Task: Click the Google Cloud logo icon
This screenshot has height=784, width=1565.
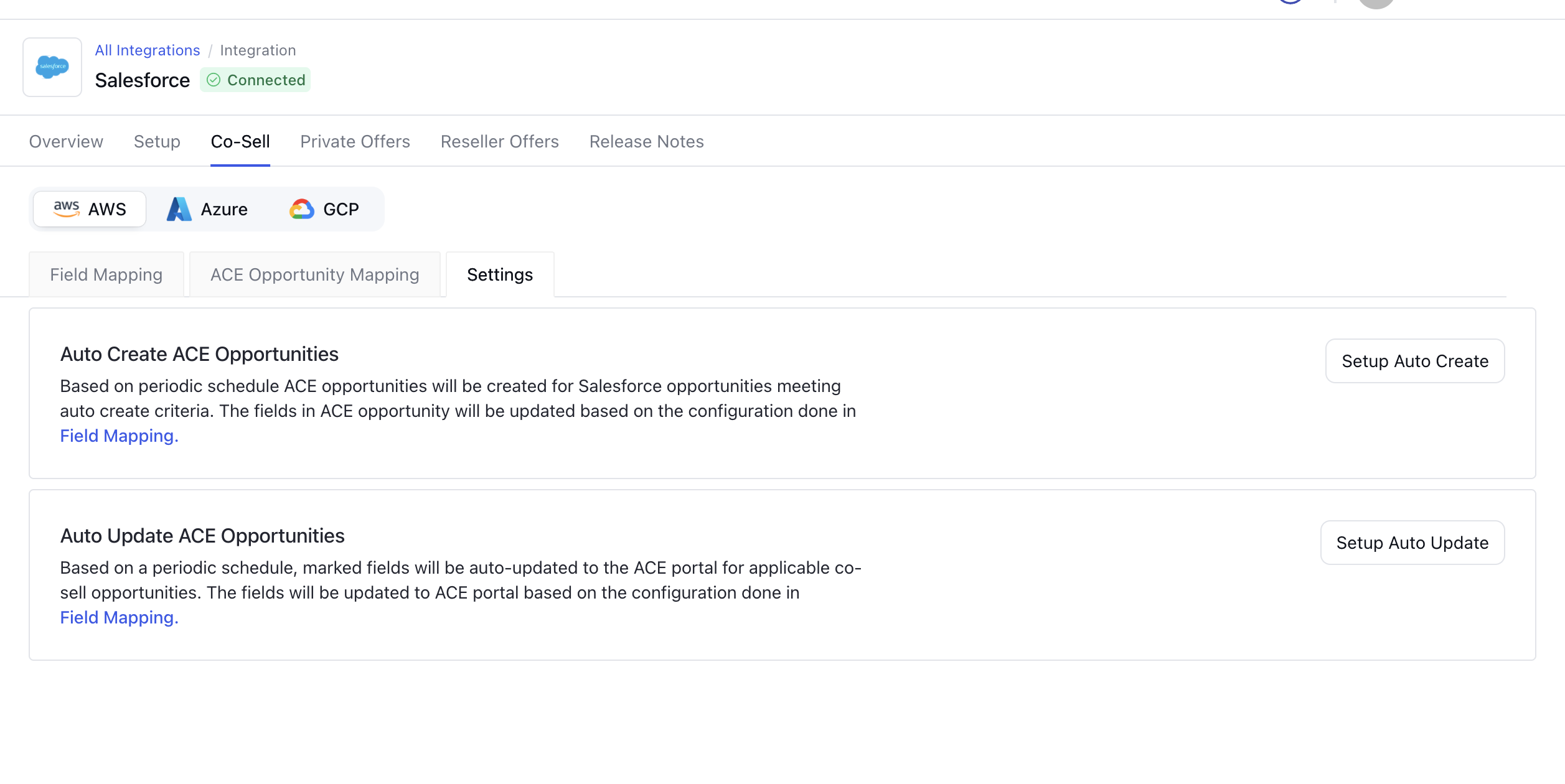Action: coord(302,209)
